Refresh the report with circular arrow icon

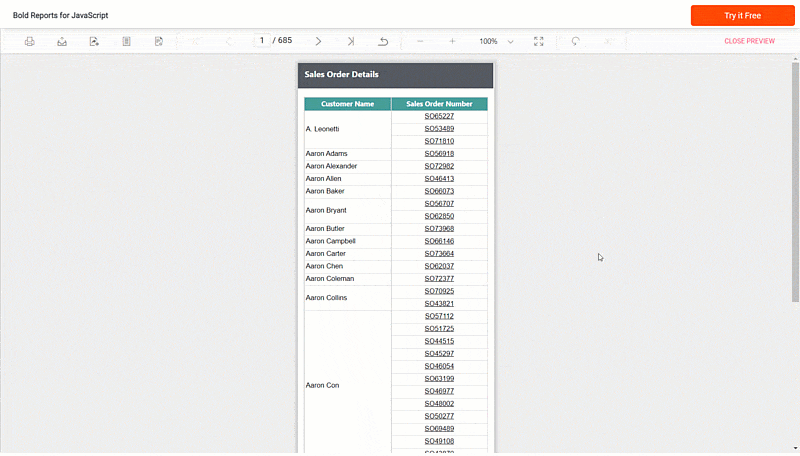[x=576, y=41]
